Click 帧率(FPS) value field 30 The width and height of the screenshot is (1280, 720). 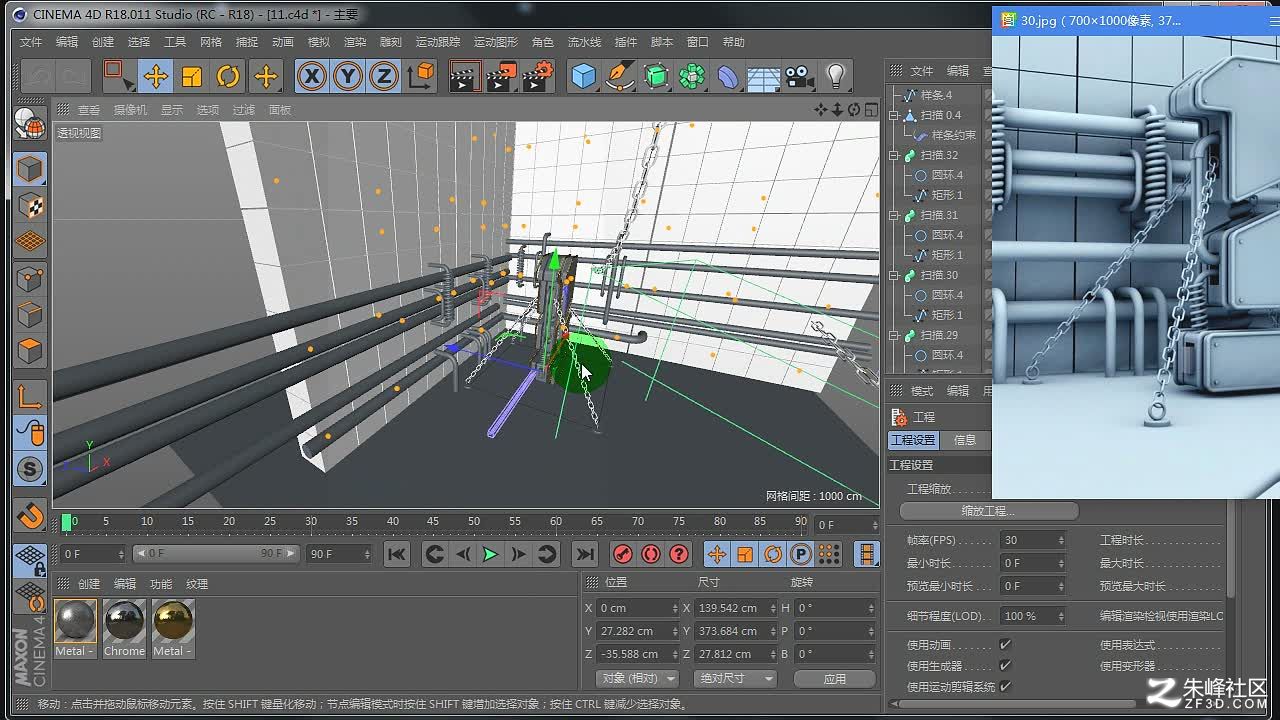[x=1033, y=540]
